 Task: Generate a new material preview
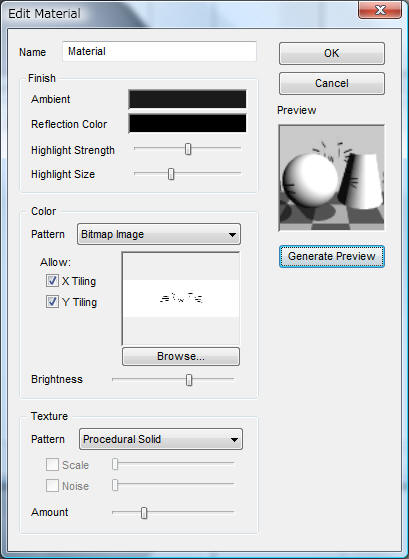[332, 256]
